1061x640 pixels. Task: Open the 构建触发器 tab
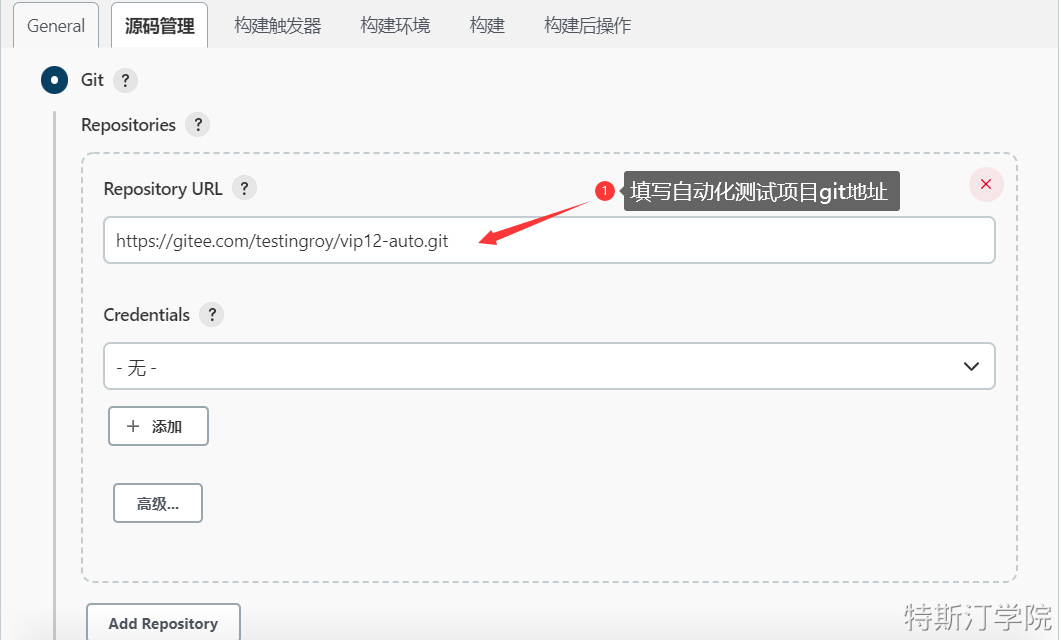pyautogui.click(x=277, y=26)
